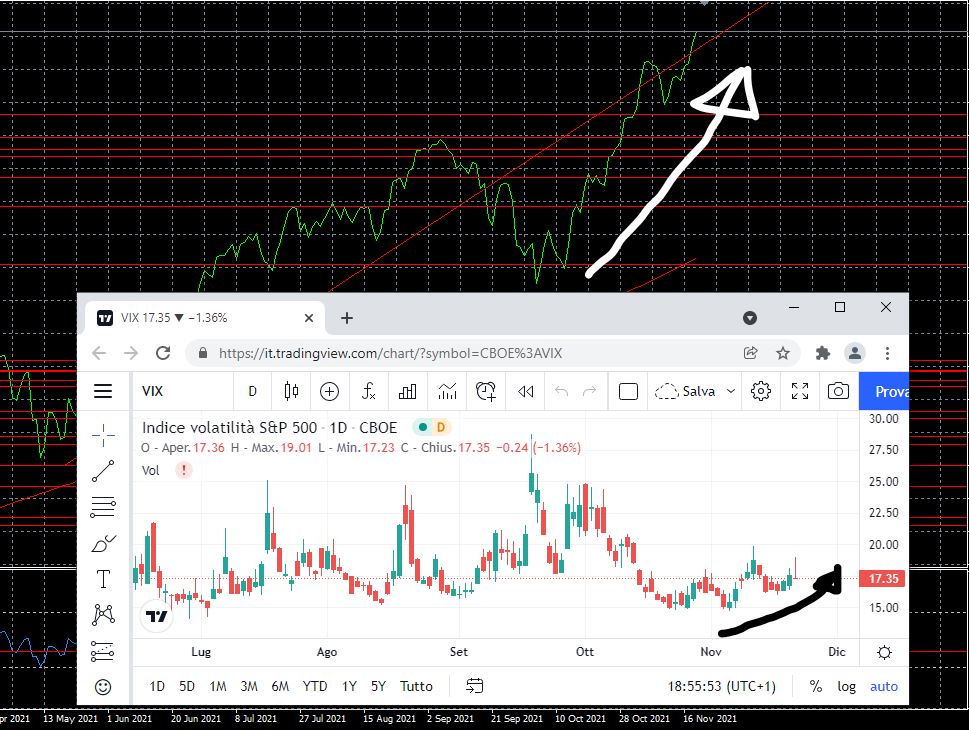
Task: Change the D timeframe interval
Action: [x=252, y=391]
